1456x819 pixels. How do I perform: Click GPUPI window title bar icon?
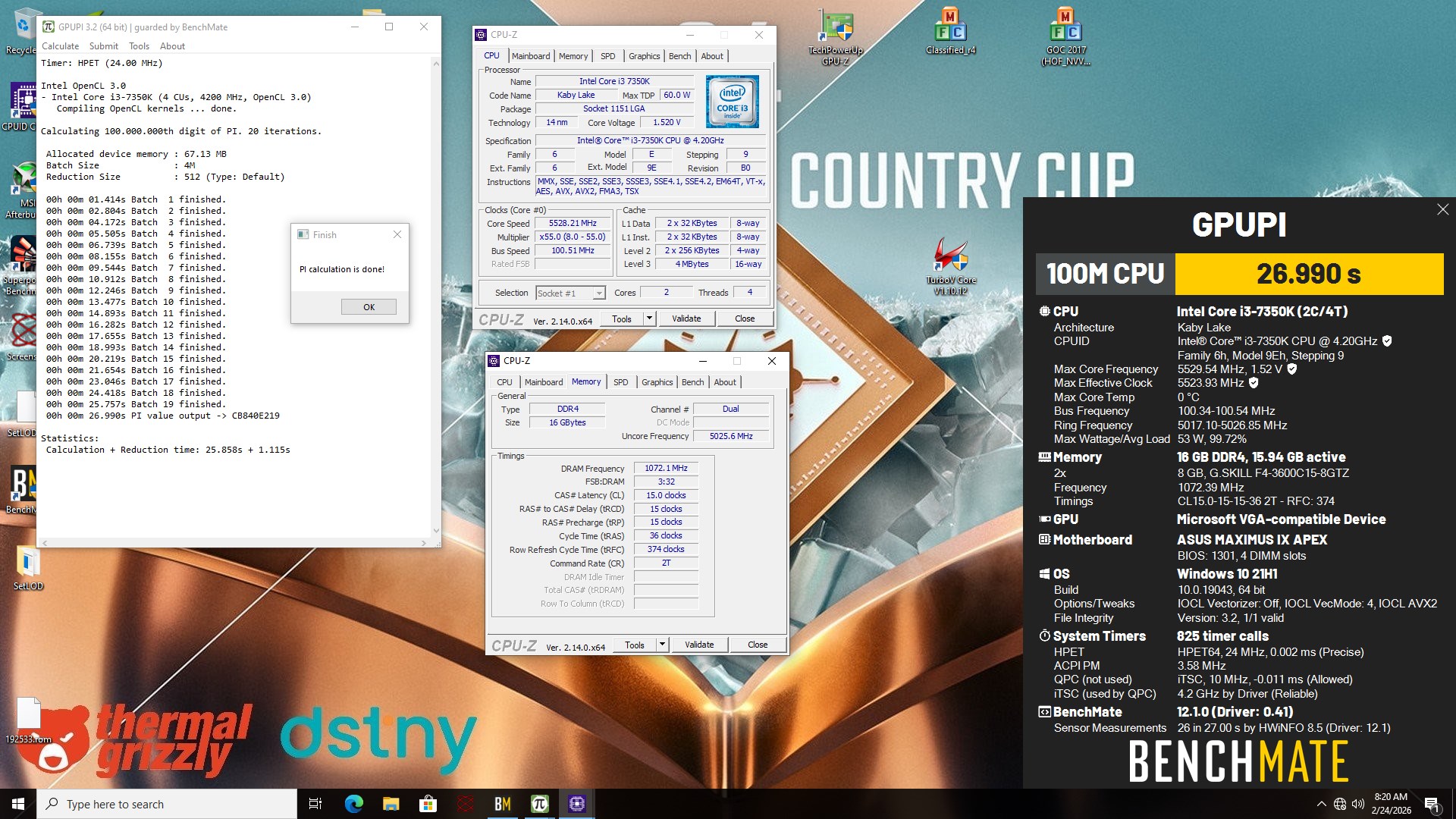pos(49,27)
